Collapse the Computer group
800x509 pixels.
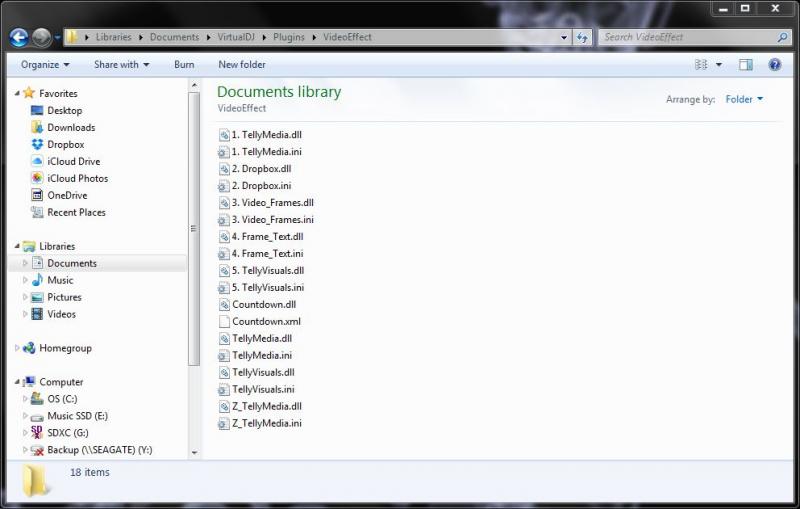coord(17,382)
